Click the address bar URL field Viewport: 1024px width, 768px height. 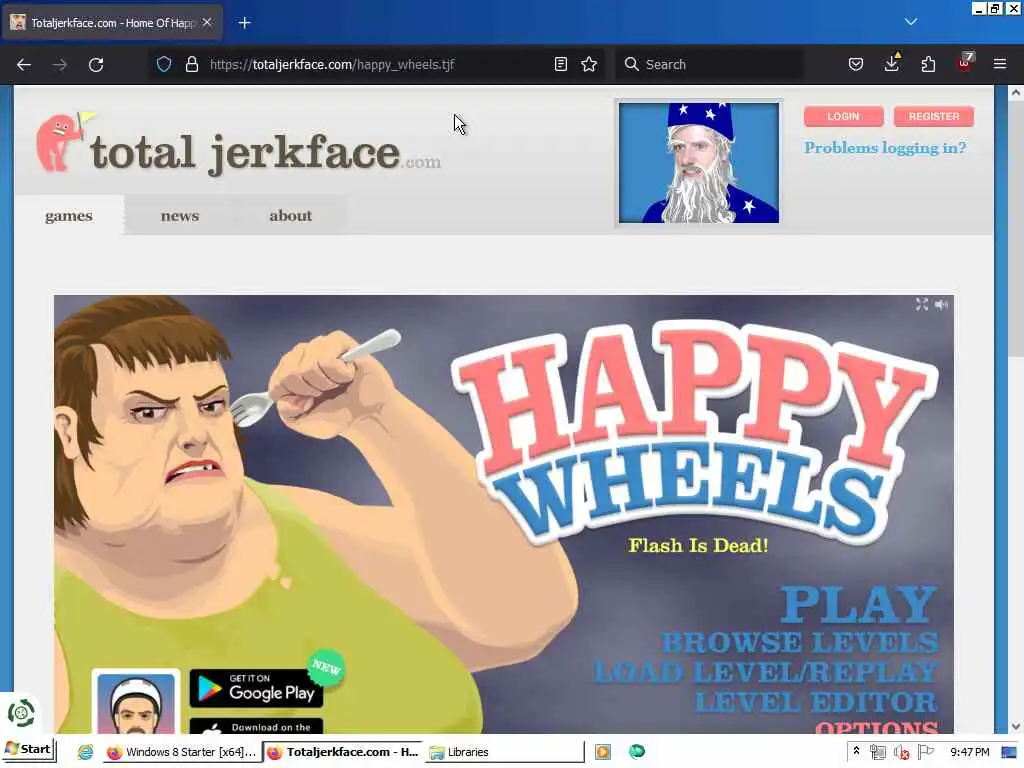[379, 64]
